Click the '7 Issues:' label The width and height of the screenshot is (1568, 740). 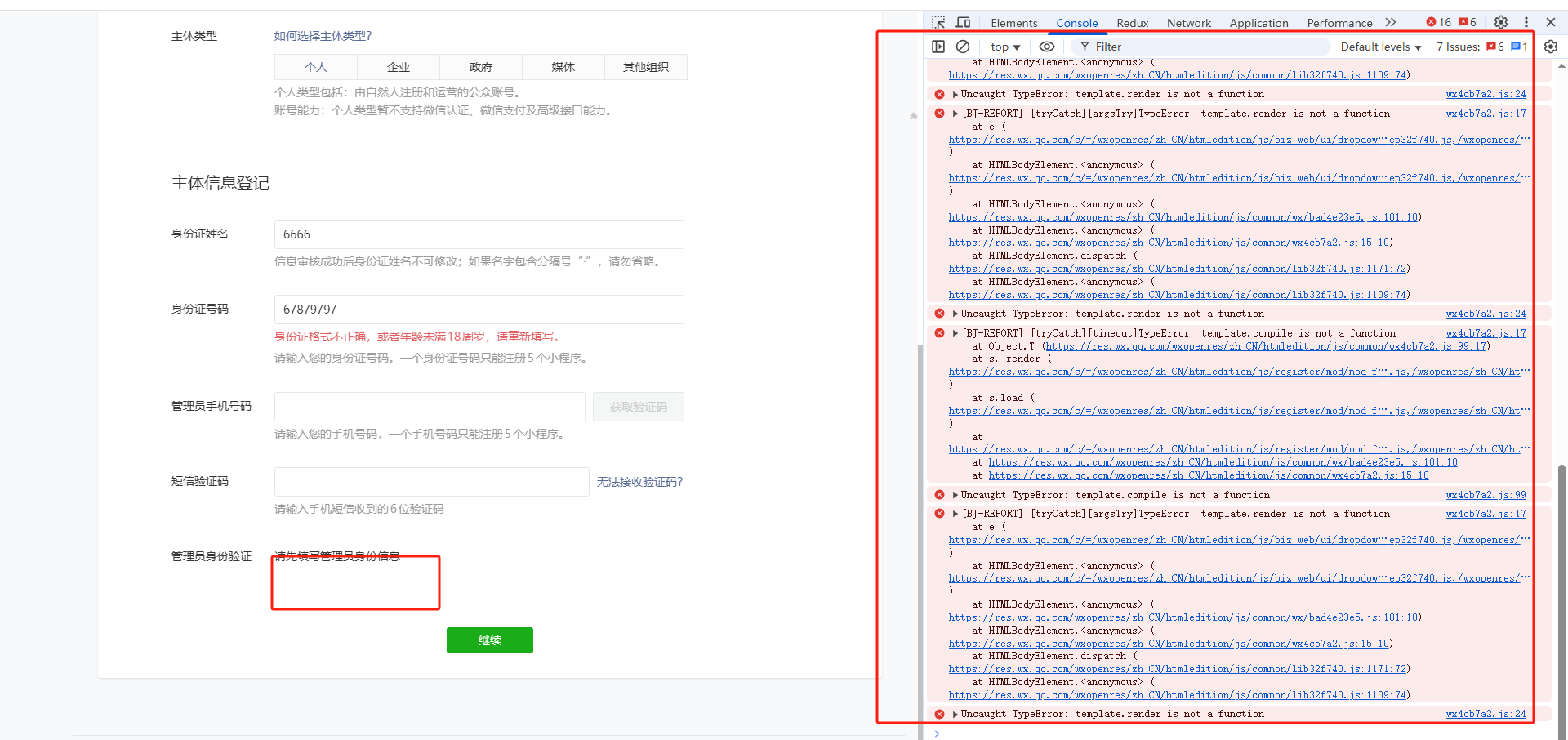pyautogui.click(x=1458, y=47)
